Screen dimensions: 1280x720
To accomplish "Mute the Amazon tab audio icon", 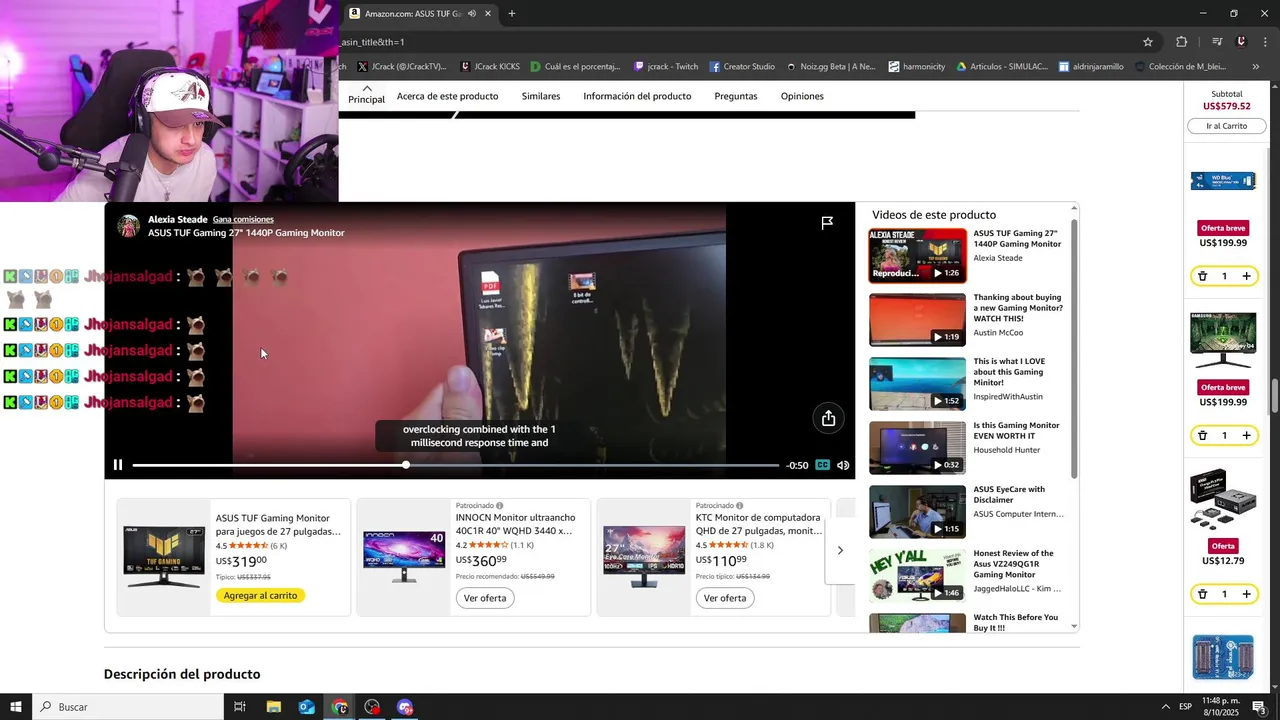I will [x=471, y=14].
